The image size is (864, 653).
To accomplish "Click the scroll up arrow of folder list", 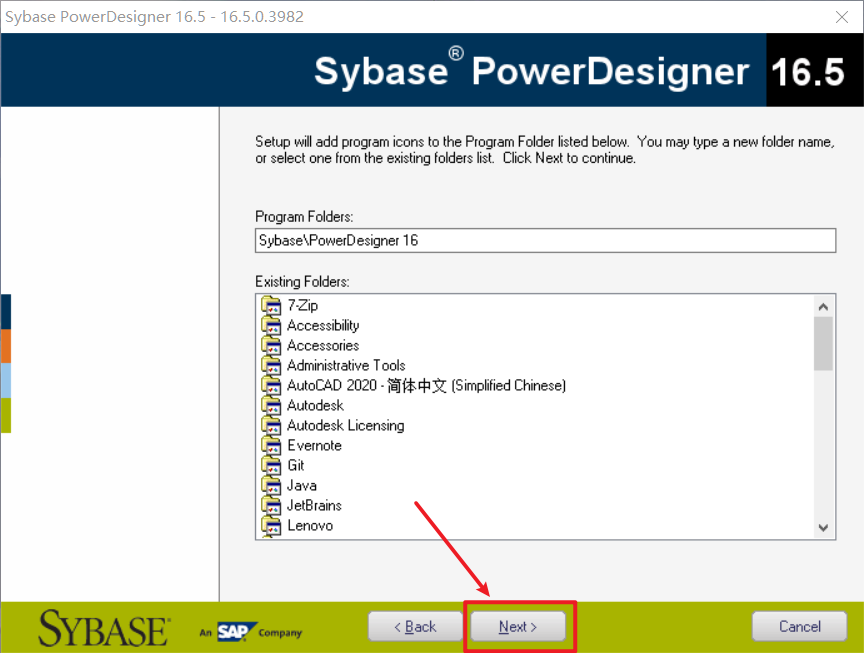I will (x=823, y=306).
